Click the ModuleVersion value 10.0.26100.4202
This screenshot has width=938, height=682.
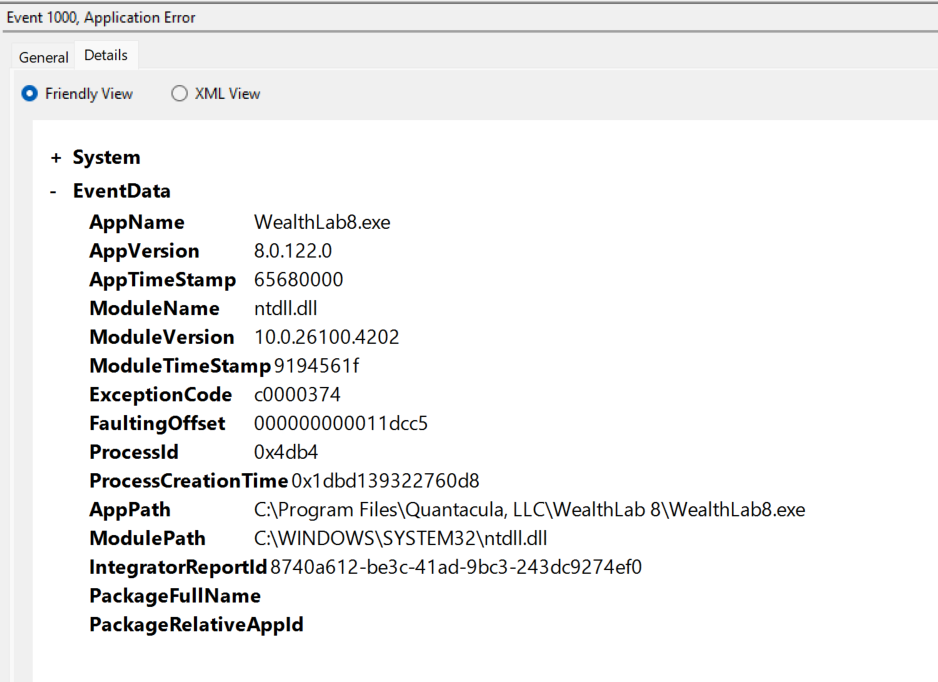pyautogui.click(x=326, y=337)
